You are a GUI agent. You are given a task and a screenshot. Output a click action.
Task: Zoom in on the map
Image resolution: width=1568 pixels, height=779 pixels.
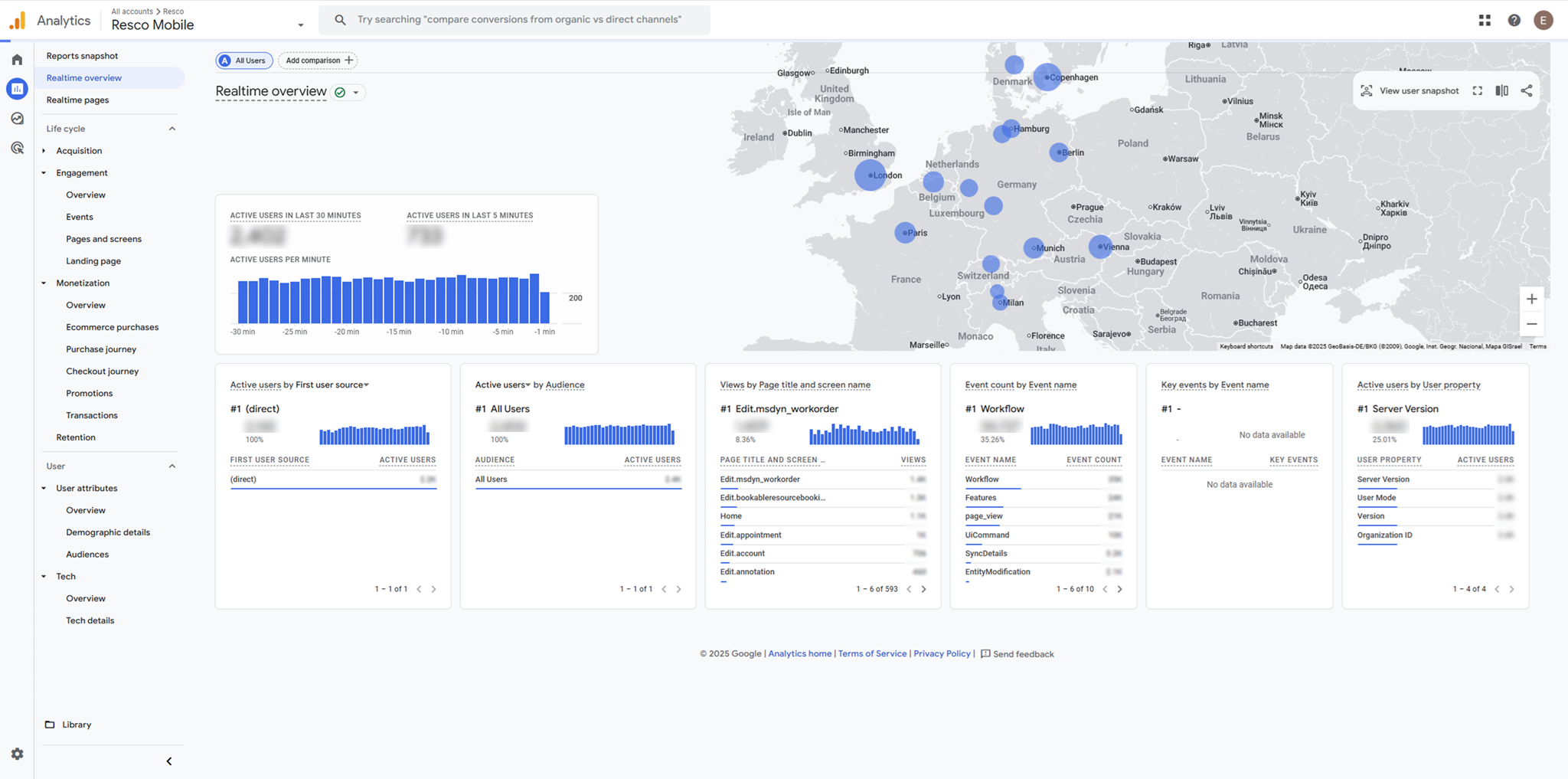click(x=1530, y=299)
